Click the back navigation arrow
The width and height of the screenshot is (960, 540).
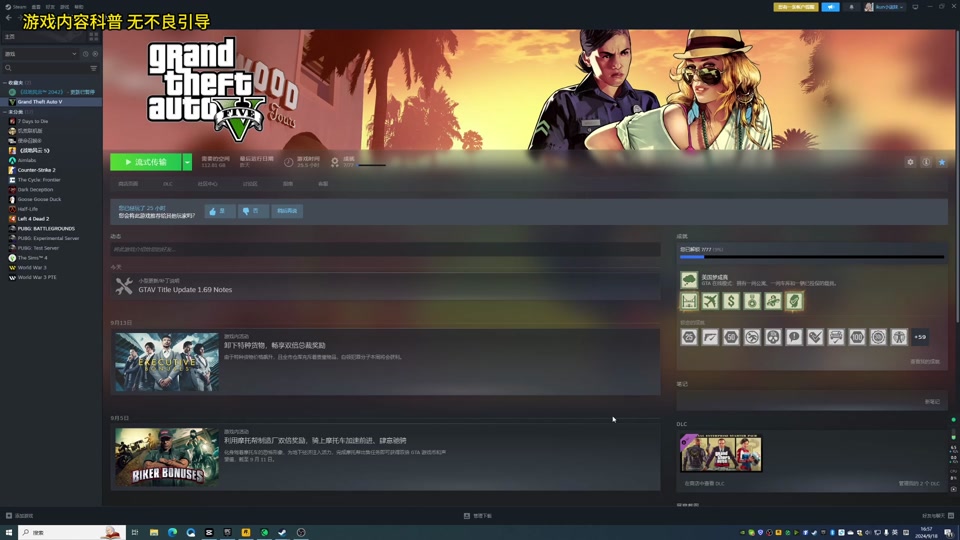pyautogui.click(x=9, y=18)
